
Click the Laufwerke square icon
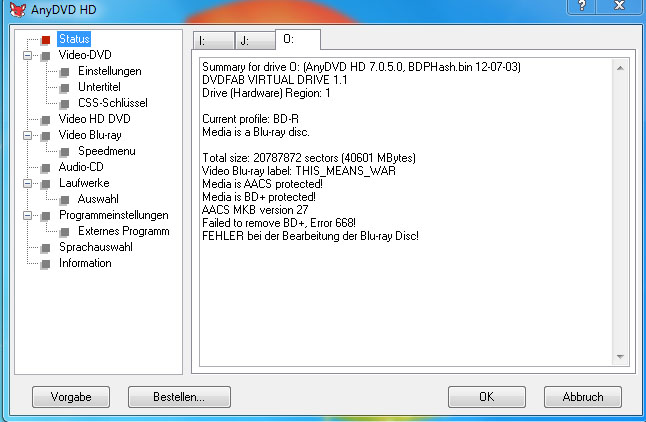tap(46, 184)
